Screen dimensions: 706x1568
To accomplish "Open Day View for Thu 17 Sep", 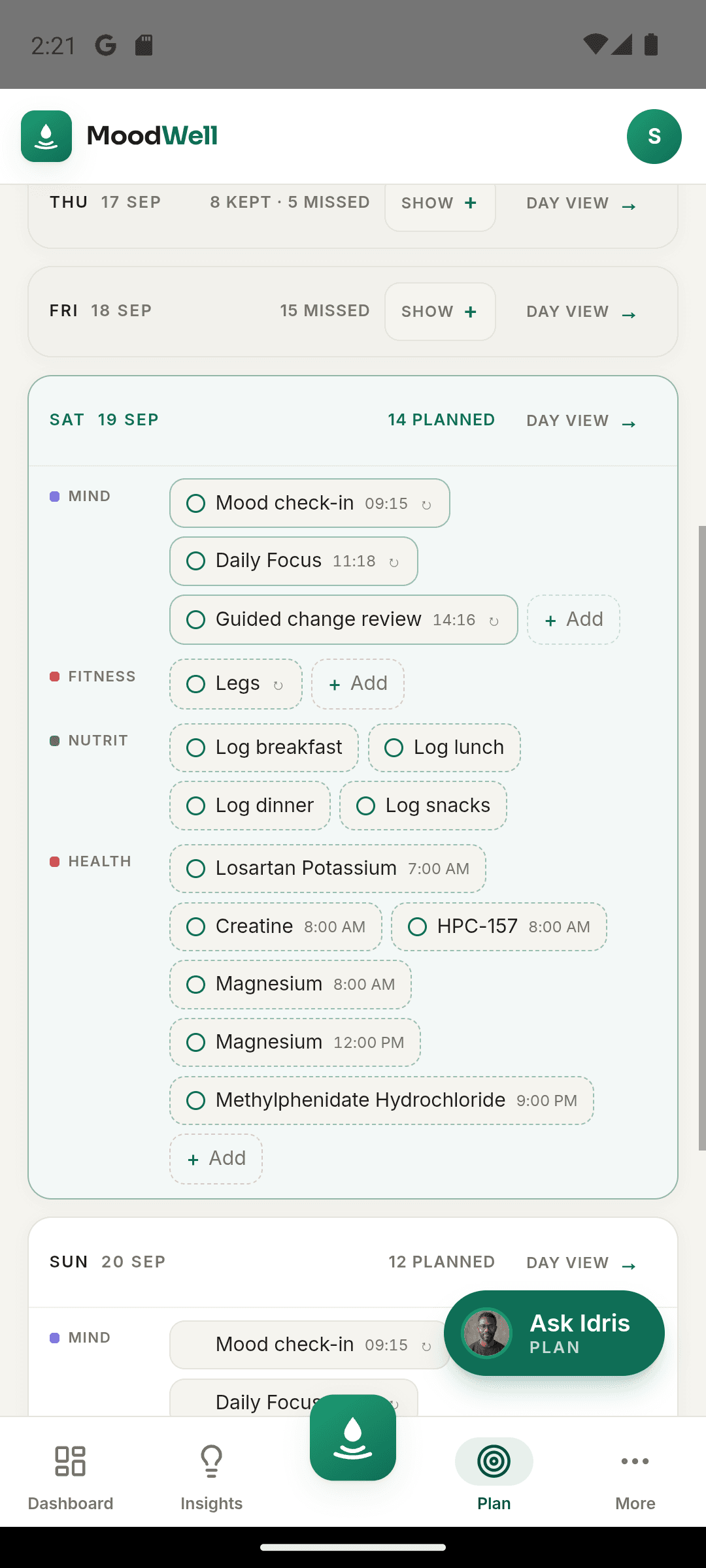I will point(582,204).
